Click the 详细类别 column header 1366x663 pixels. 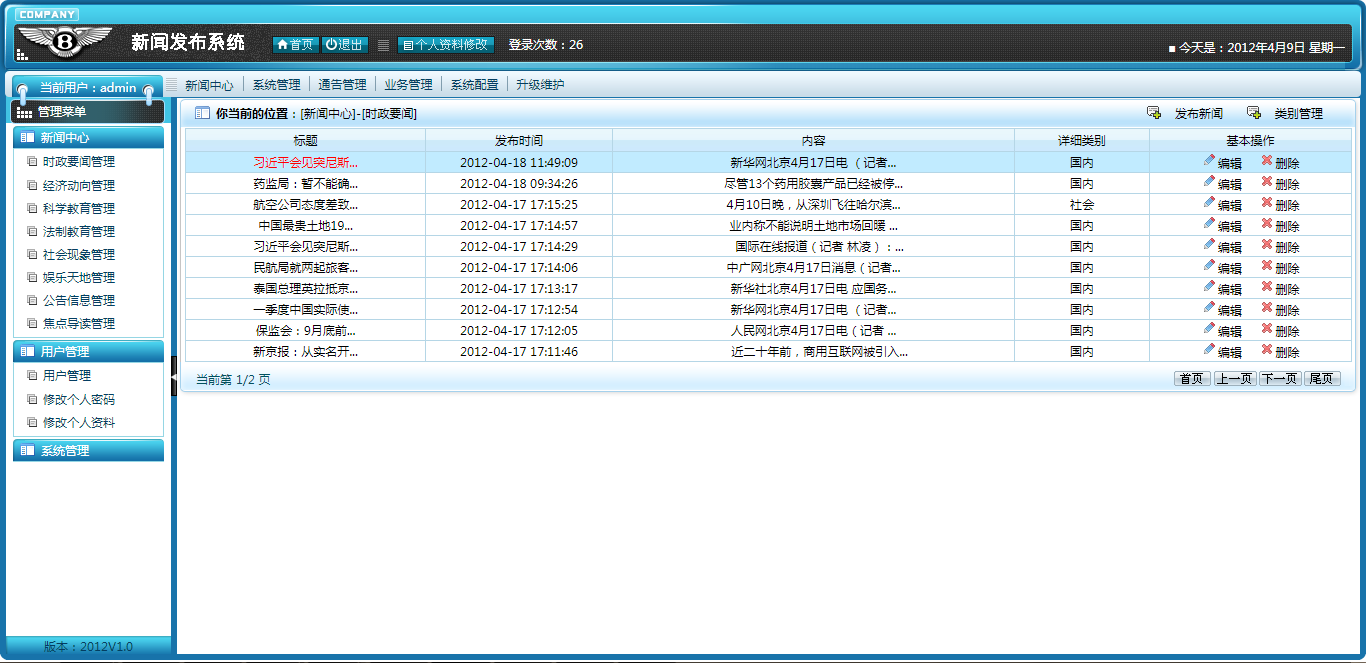(1082, 141)
